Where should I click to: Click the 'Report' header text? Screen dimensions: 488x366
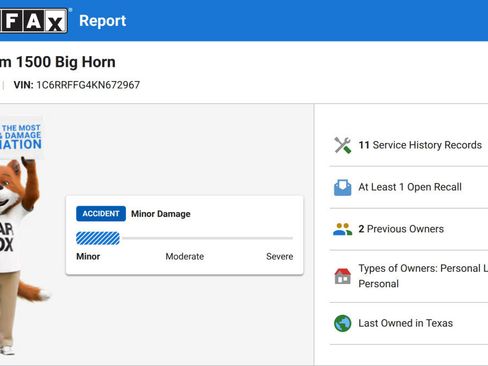click(103, 21)
